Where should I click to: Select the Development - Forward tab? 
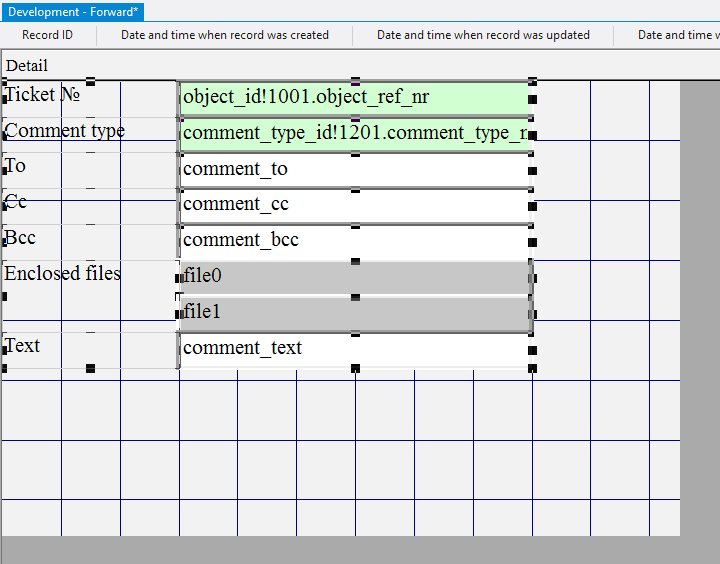pyautogui.click(x=74, y=11)
